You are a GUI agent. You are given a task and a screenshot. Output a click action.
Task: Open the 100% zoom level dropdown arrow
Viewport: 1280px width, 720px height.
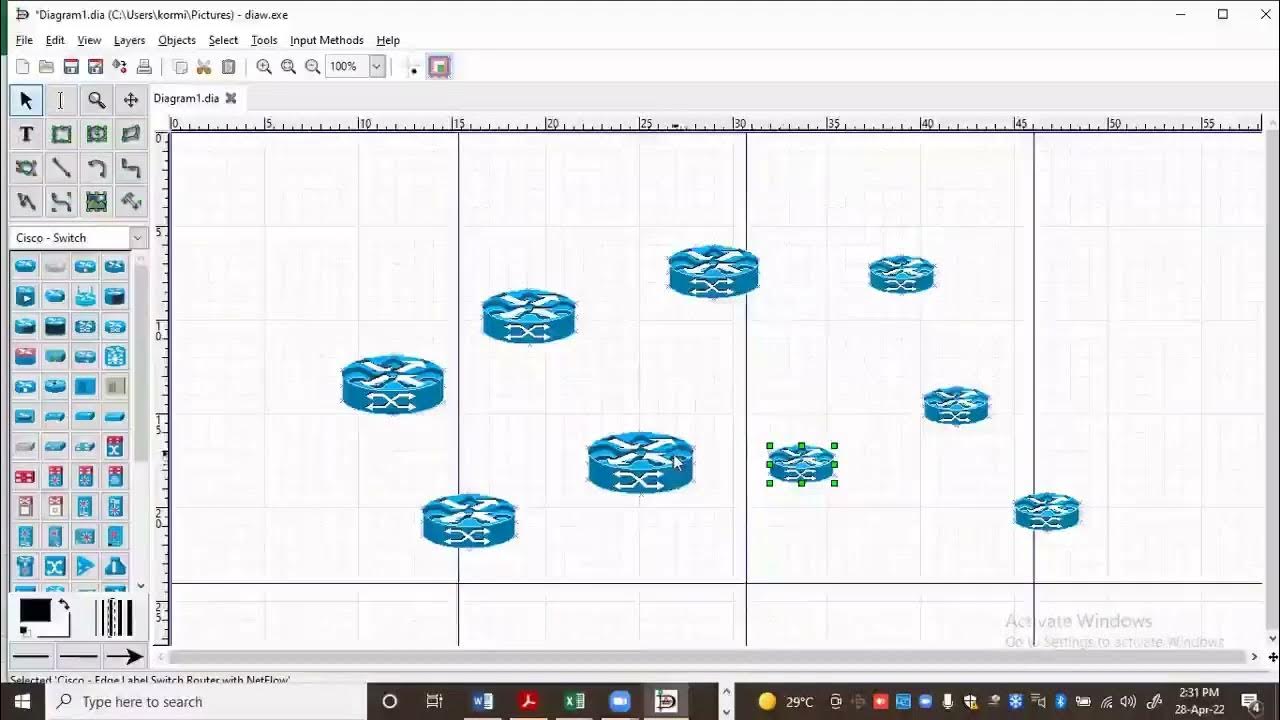click(x=377, y=67)
